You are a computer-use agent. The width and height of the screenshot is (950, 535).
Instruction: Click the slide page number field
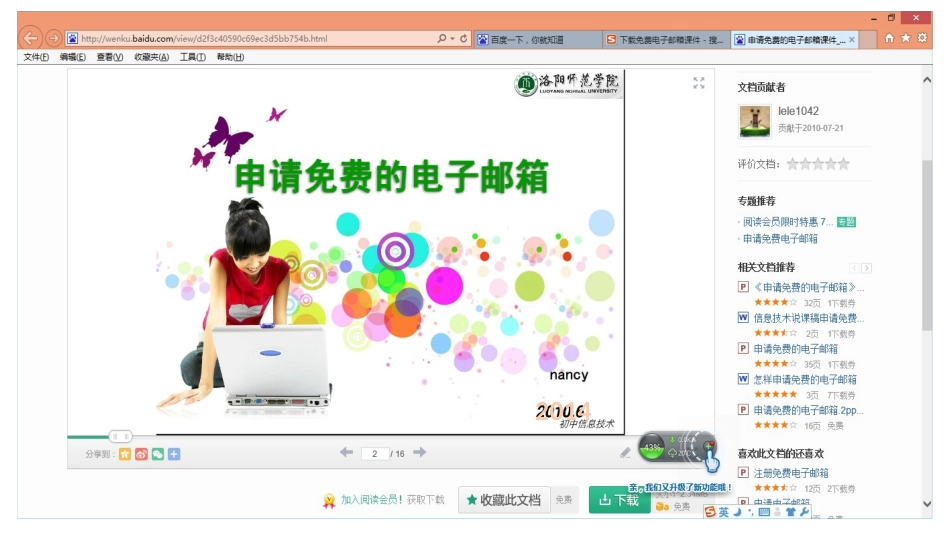pos(375,453)
